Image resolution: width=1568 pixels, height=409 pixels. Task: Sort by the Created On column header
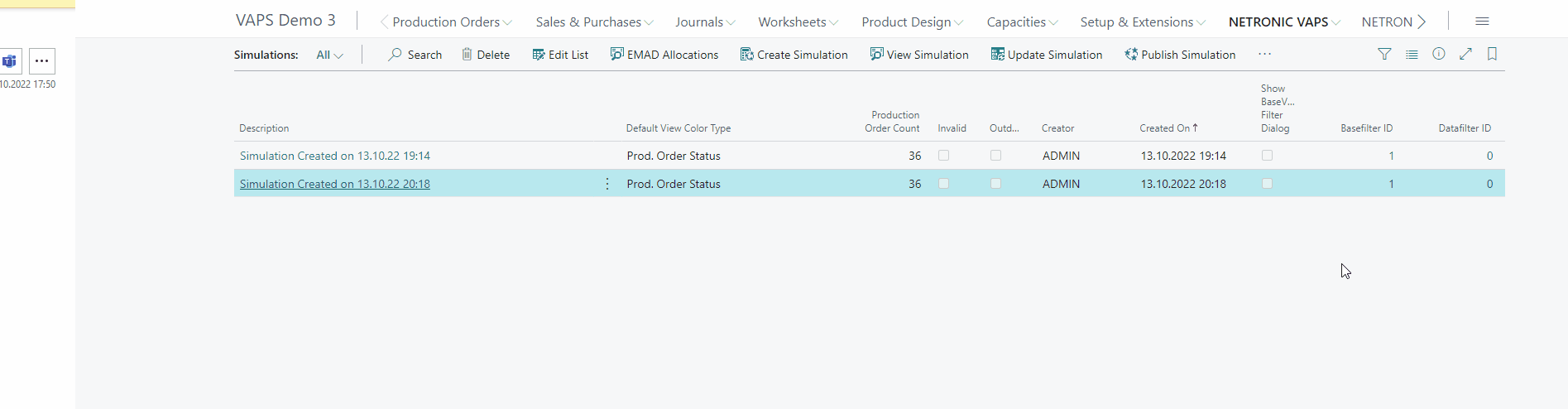(x=1168, y=128)
